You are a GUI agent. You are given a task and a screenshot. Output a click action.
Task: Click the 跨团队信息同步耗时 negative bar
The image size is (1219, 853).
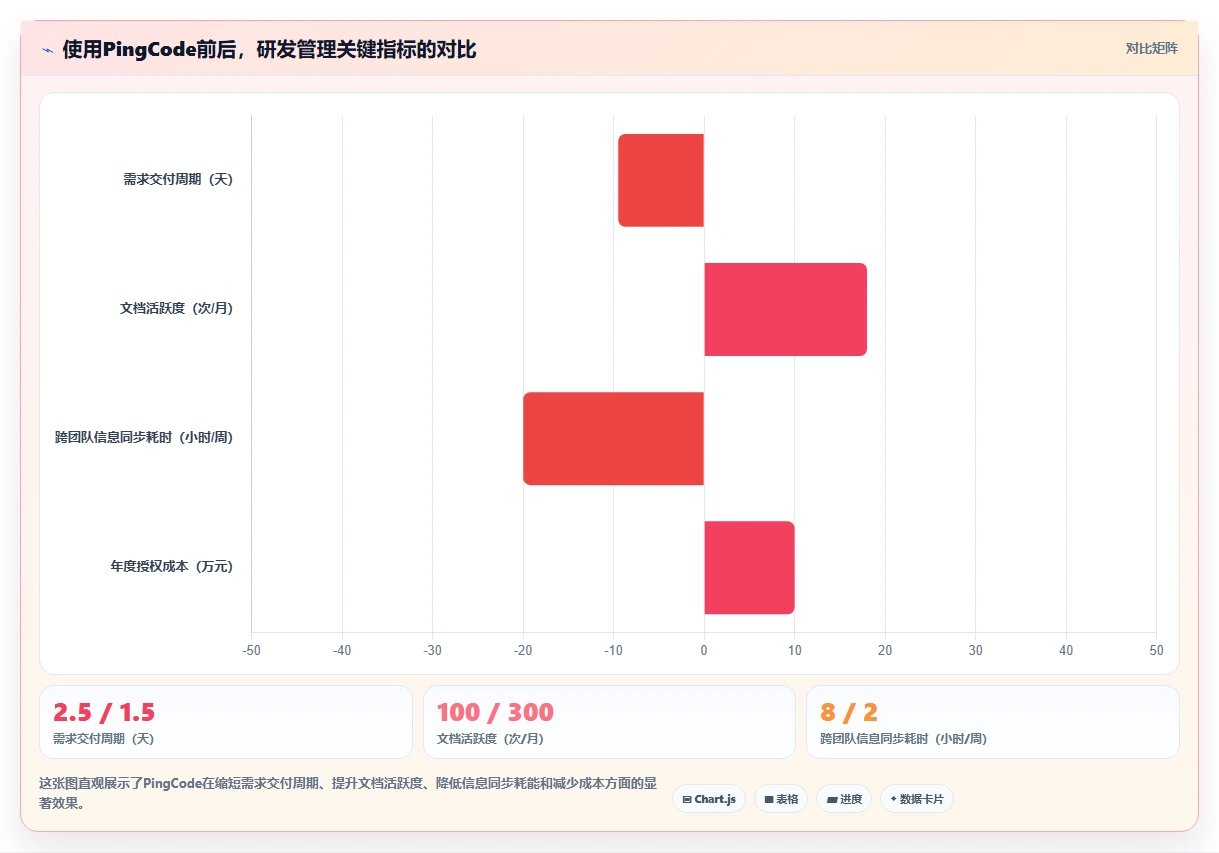click(613, 438)
